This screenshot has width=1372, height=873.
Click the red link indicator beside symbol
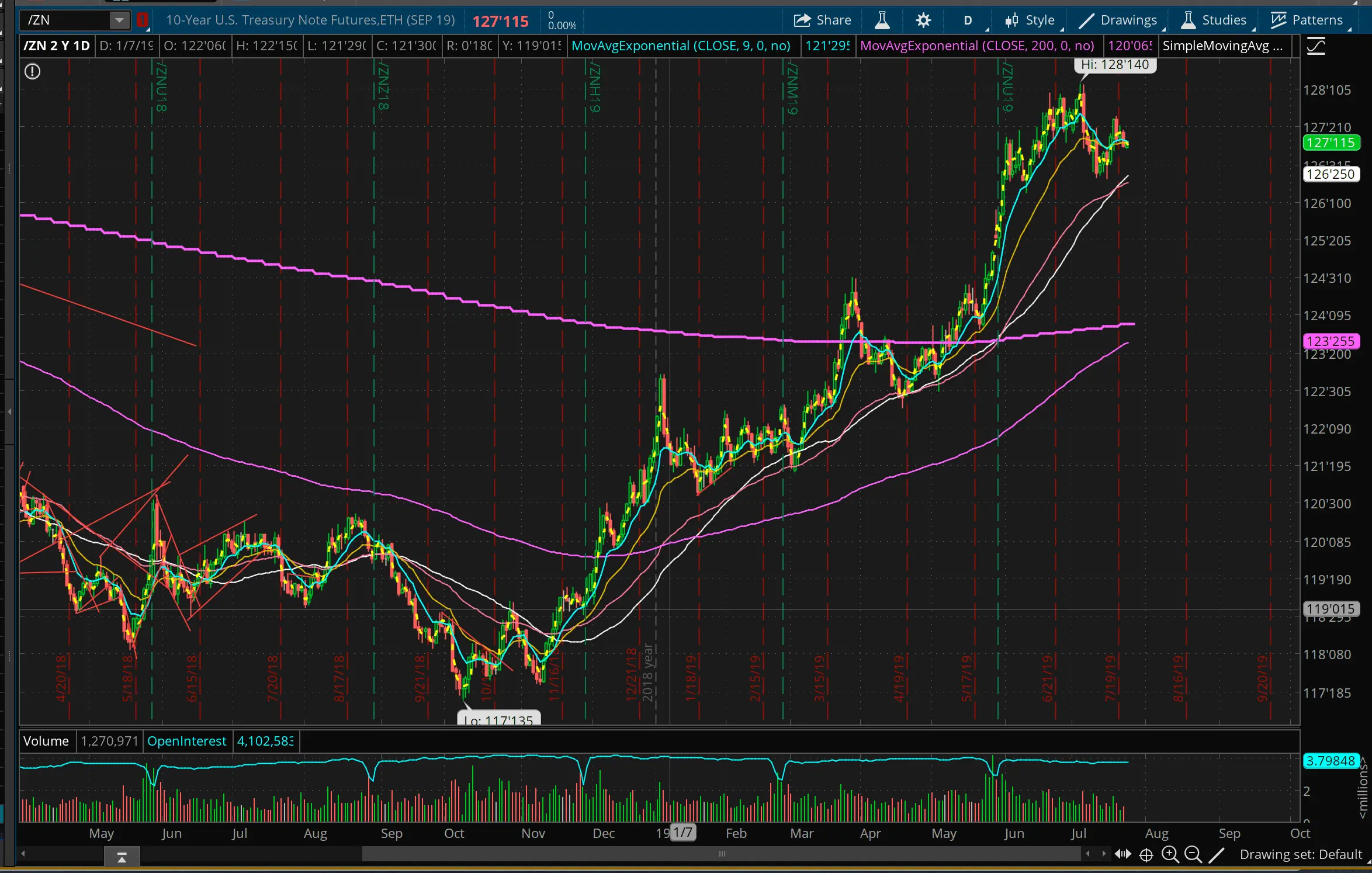coord(142,20)
